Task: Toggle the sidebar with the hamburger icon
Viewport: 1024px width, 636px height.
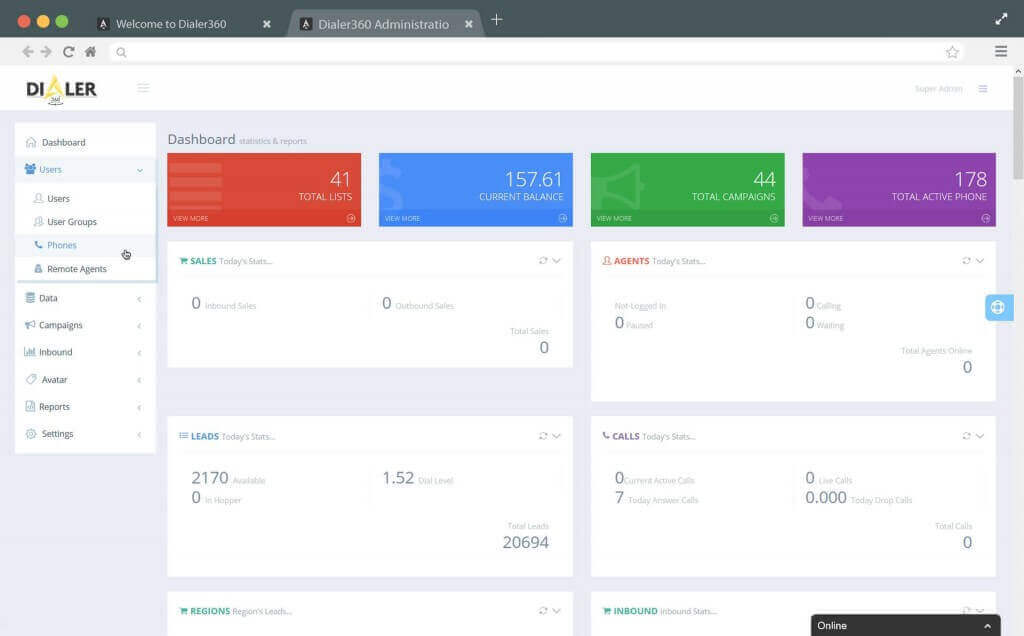Action: point(143,88)
